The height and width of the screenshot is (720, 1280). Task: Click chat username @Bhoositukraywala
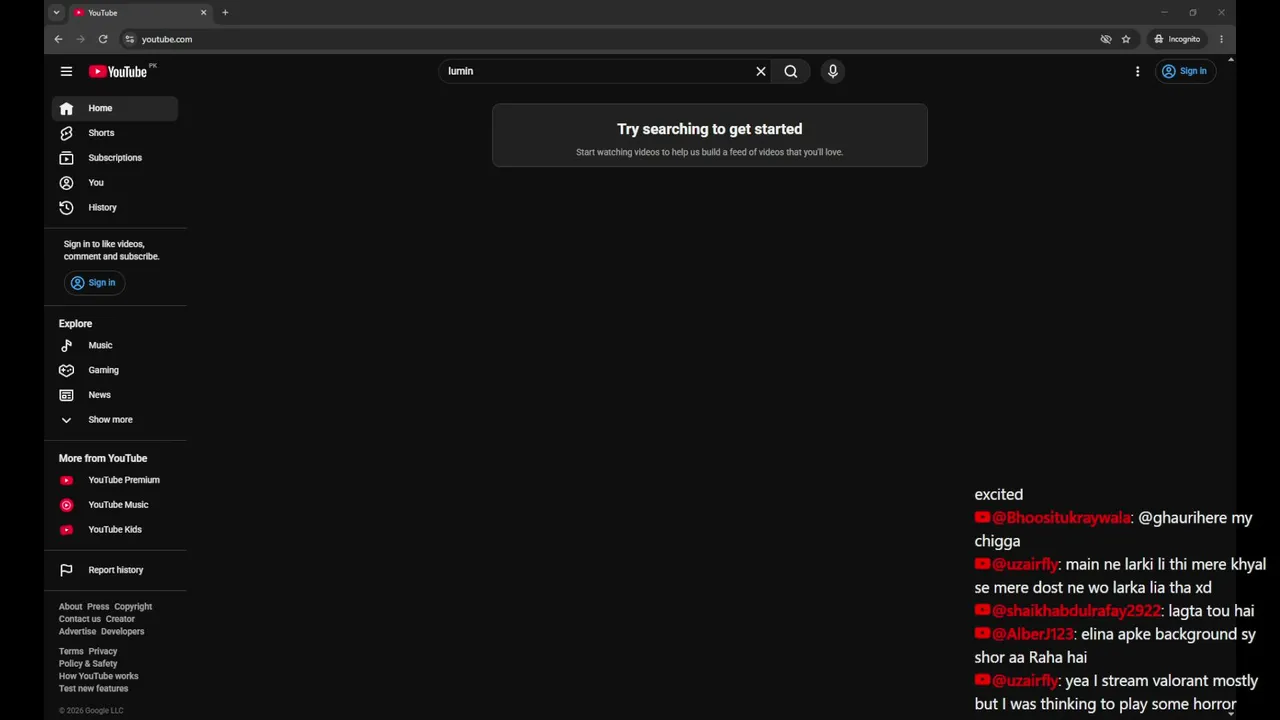coord(1061,518)
